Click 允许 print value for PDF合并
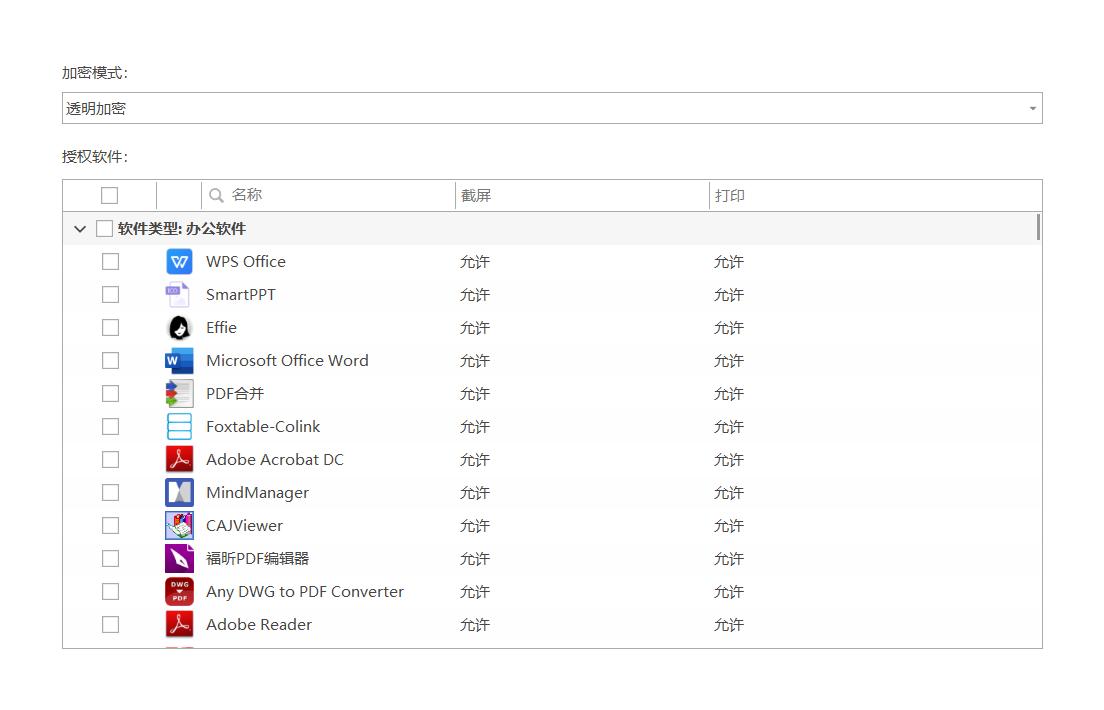 coord(729,394)
